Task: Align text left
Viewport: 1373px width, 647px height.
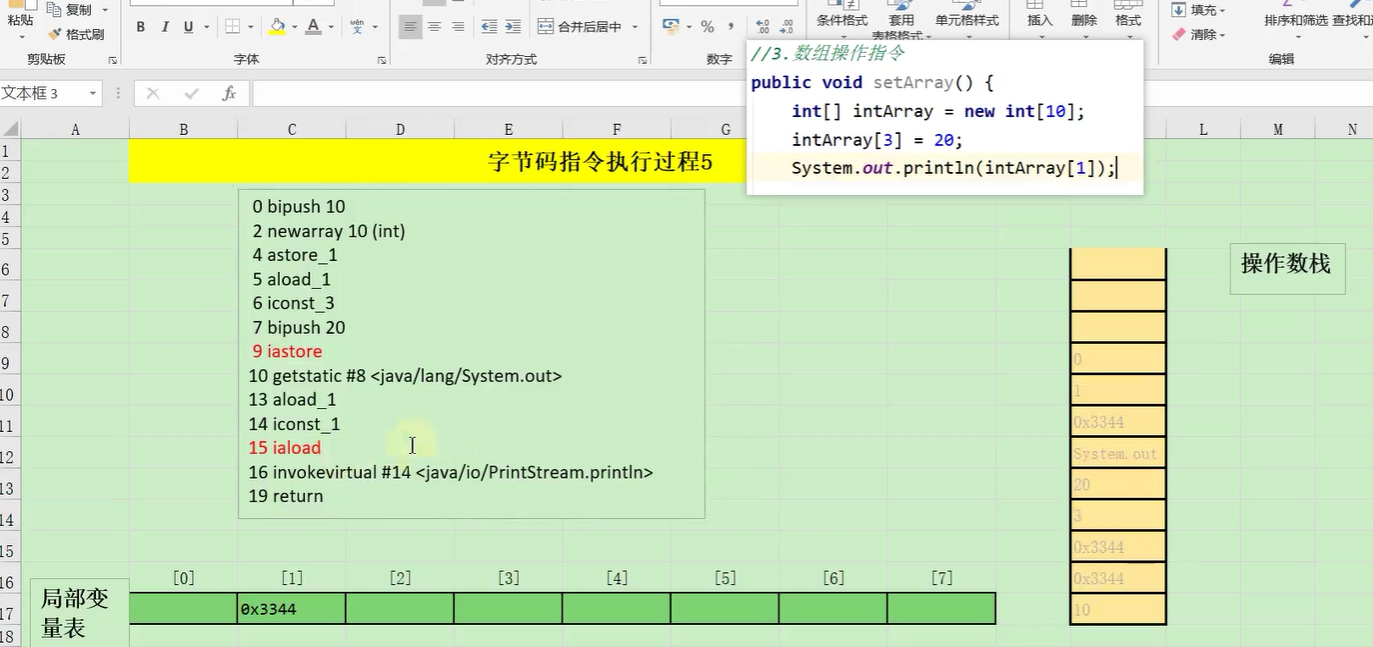Action: point(410,27)
